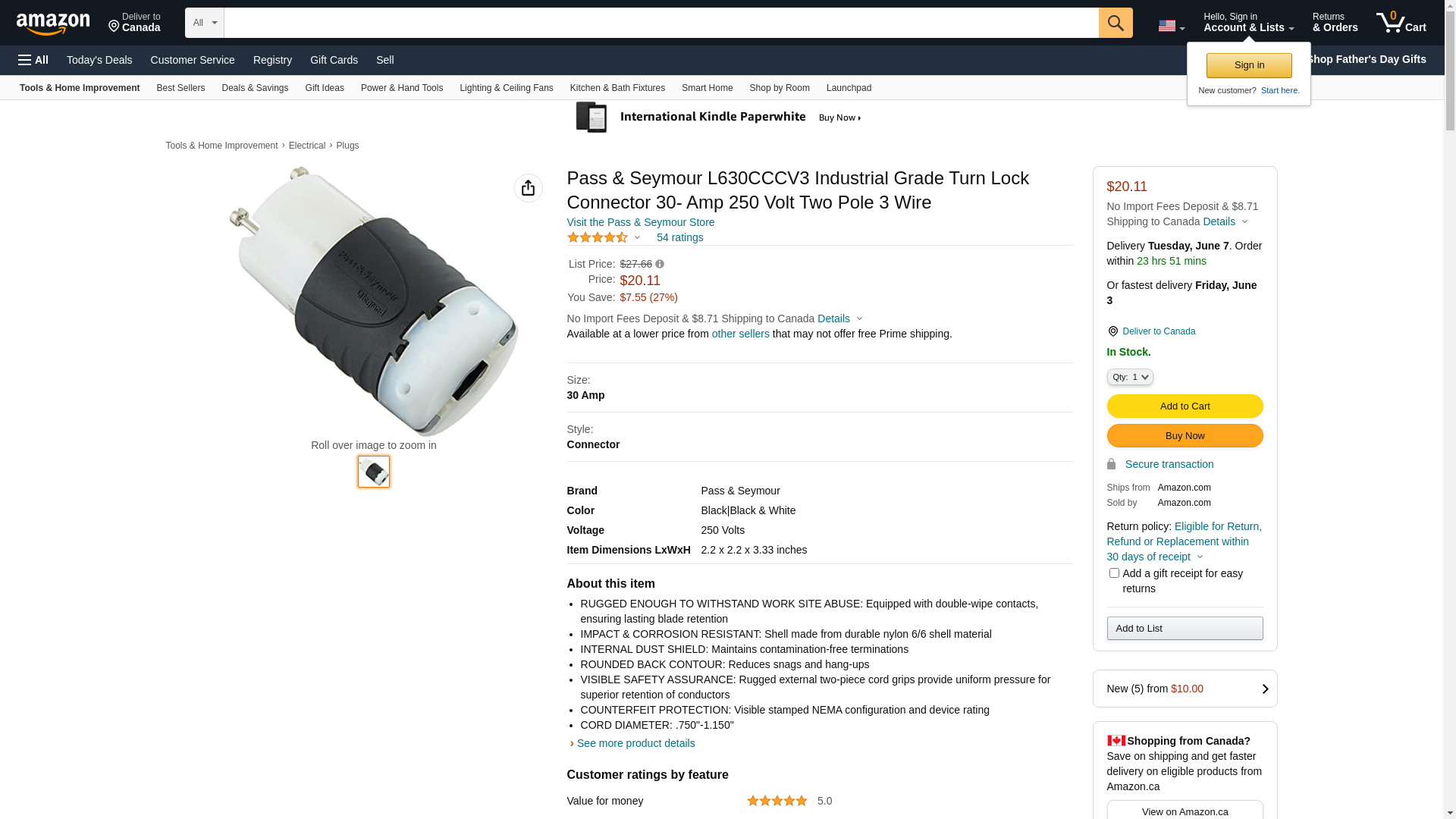
Task: Open Today's Deals menu item
Action: 99,60
